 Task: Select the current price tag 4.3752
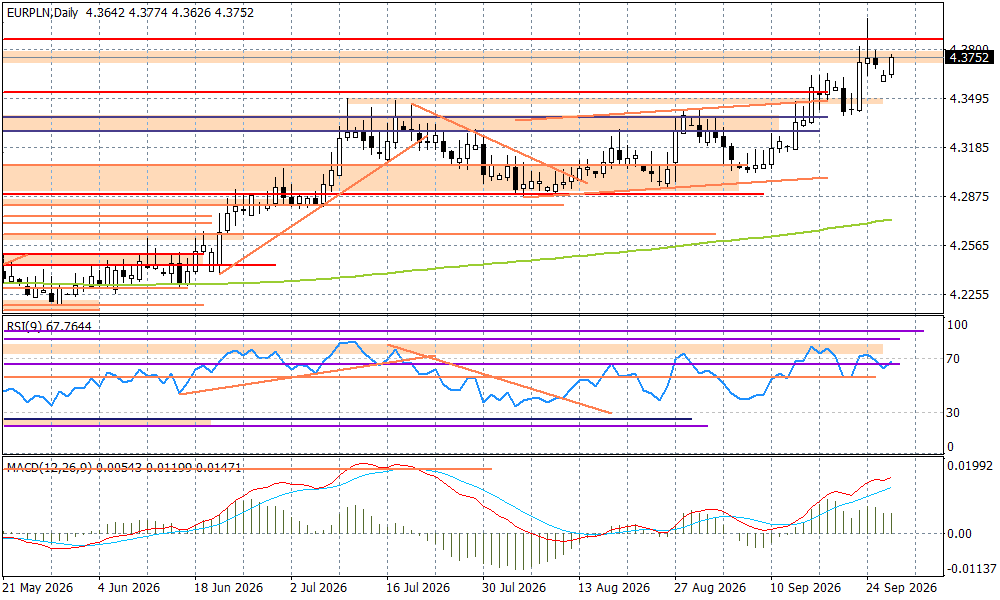pyautogui.click(x=969, y=57)
